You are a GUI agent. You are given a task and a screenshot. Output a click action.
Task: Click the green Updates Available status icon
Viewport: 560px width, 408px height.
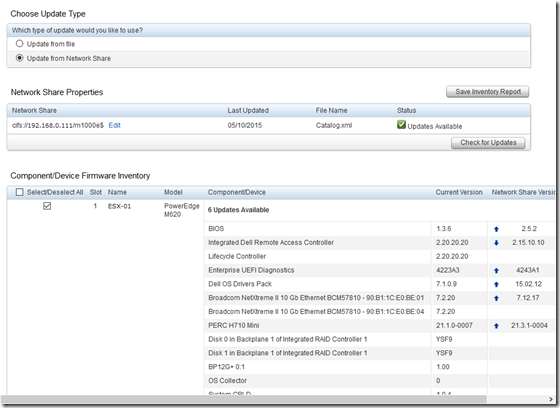pyautogui.click(x=401, y=125)
